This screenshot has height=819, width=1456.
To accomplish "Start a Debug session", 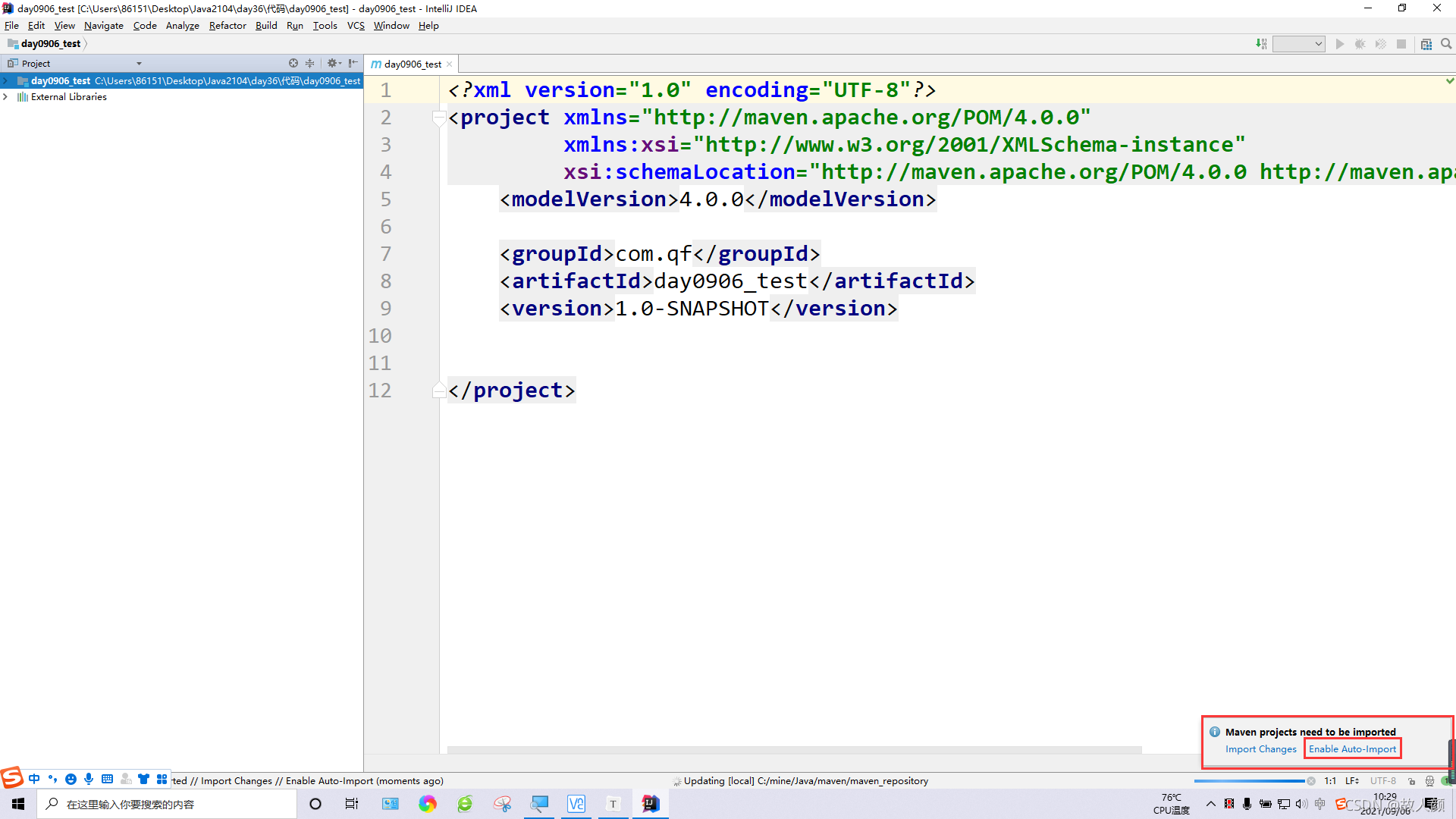I will click(1360, 43).
